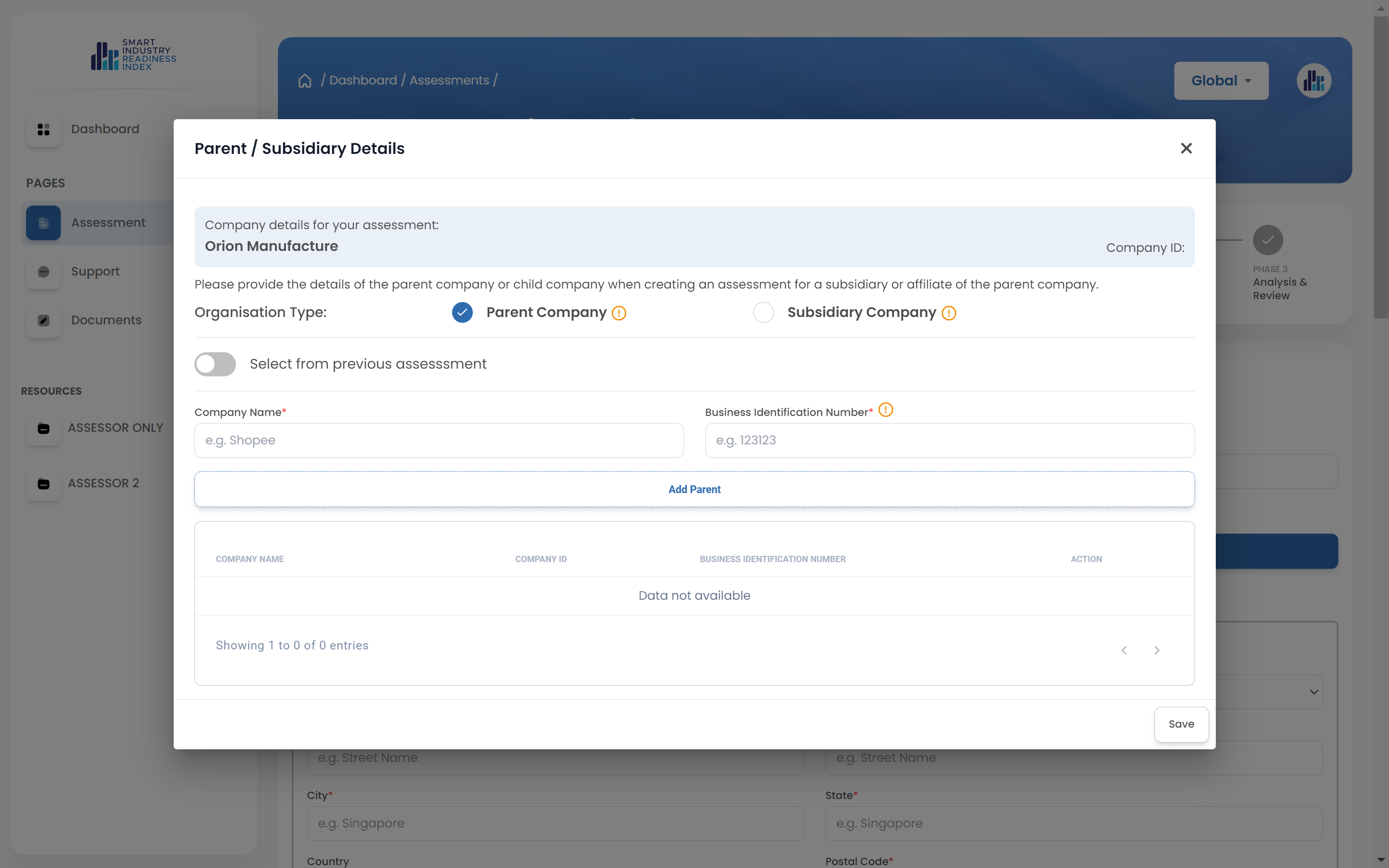
Task: Click the Parent Company info icon
Action: 619,313
